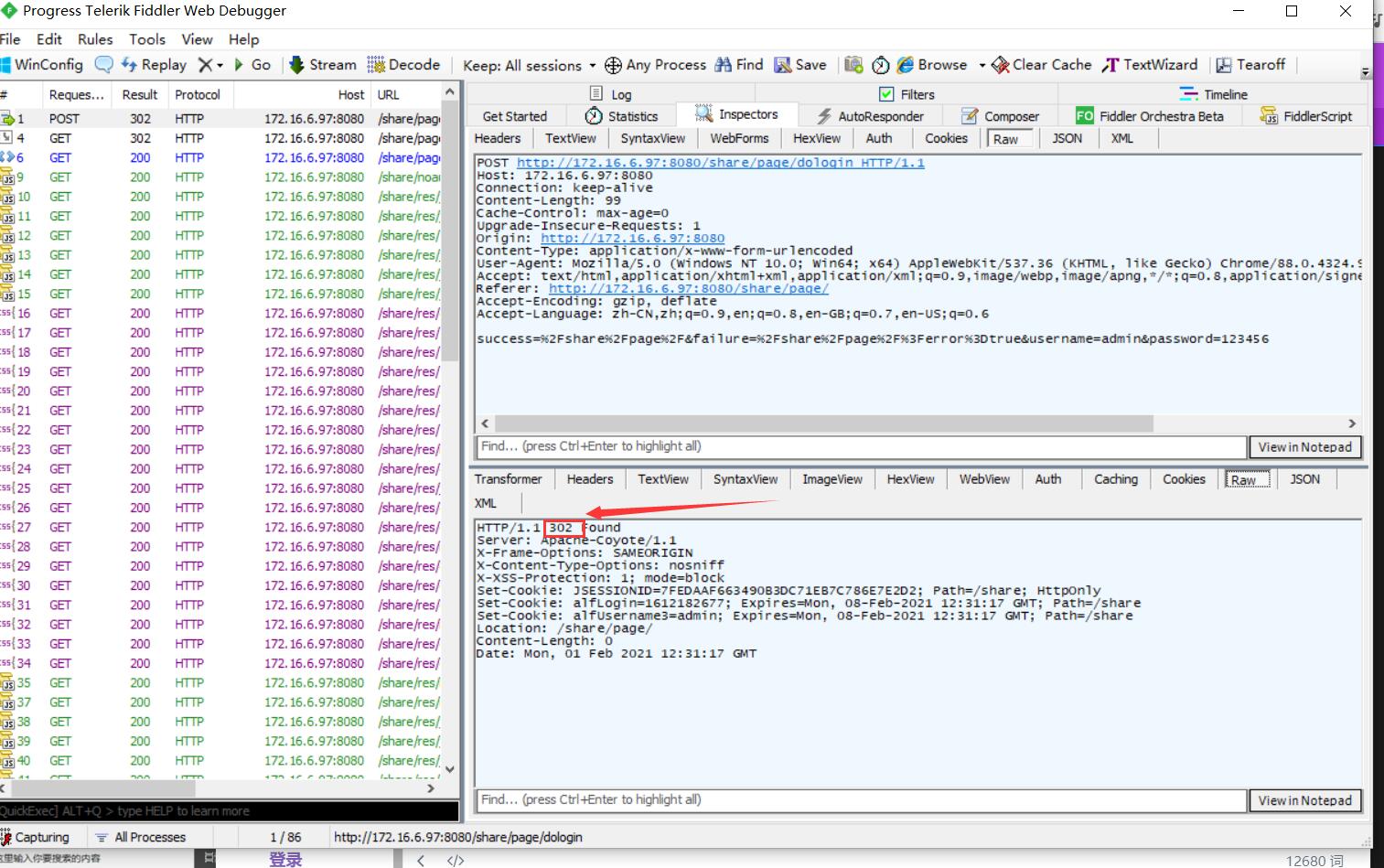Viewport: 1384px width, 868px height.
Task: Select request WebForms inspector tab
Action: click(739, 138)
